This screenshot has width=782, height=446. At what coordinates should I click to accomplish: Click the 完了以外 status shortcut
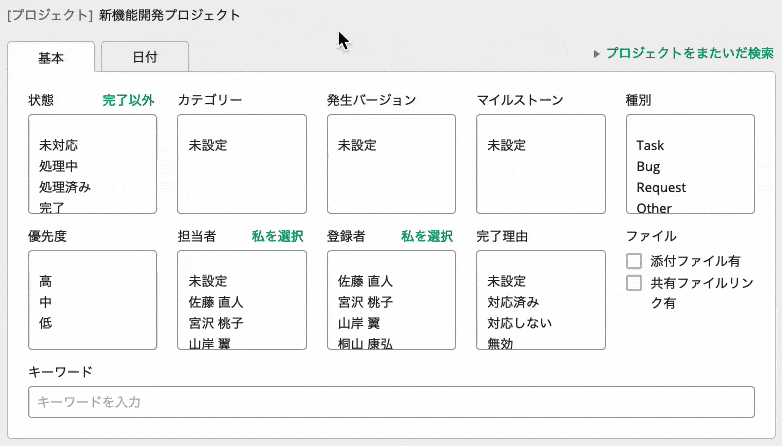pyautogui.click(x=128, y=100)
